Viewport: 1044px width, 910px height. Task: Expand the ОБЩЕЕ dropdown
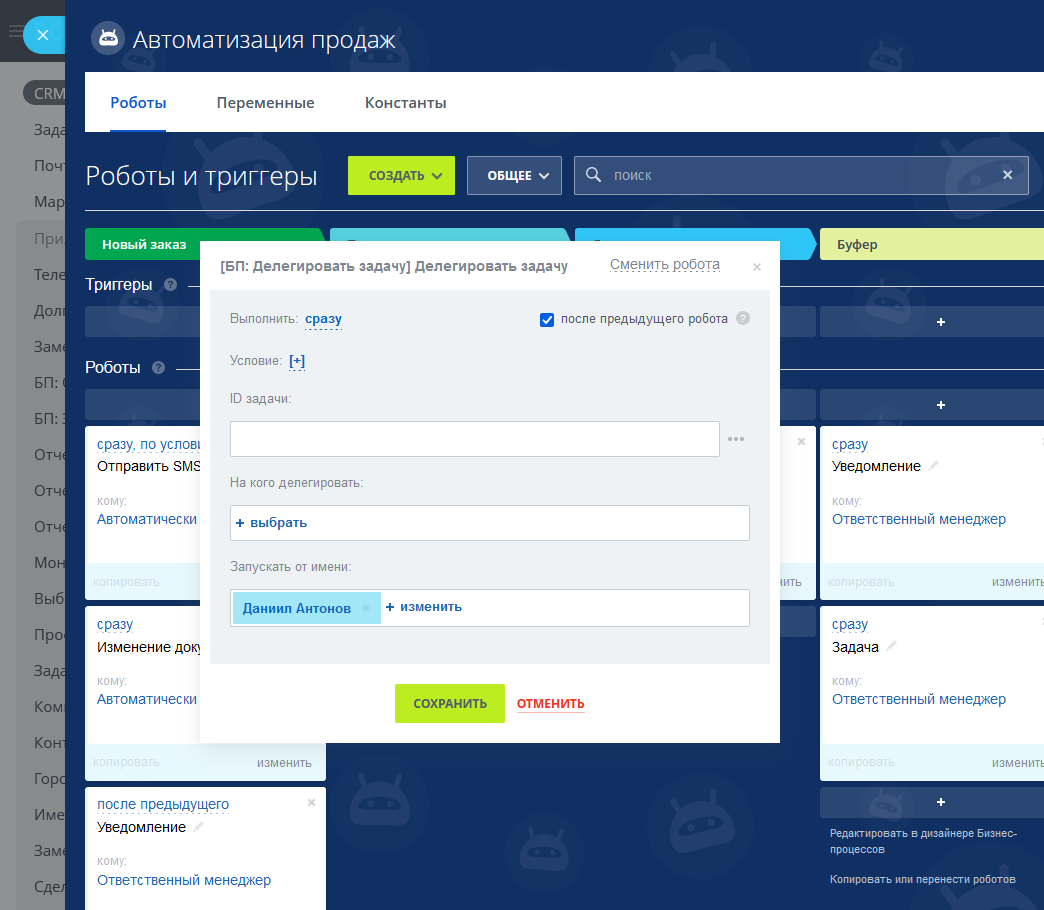[514, 176]
